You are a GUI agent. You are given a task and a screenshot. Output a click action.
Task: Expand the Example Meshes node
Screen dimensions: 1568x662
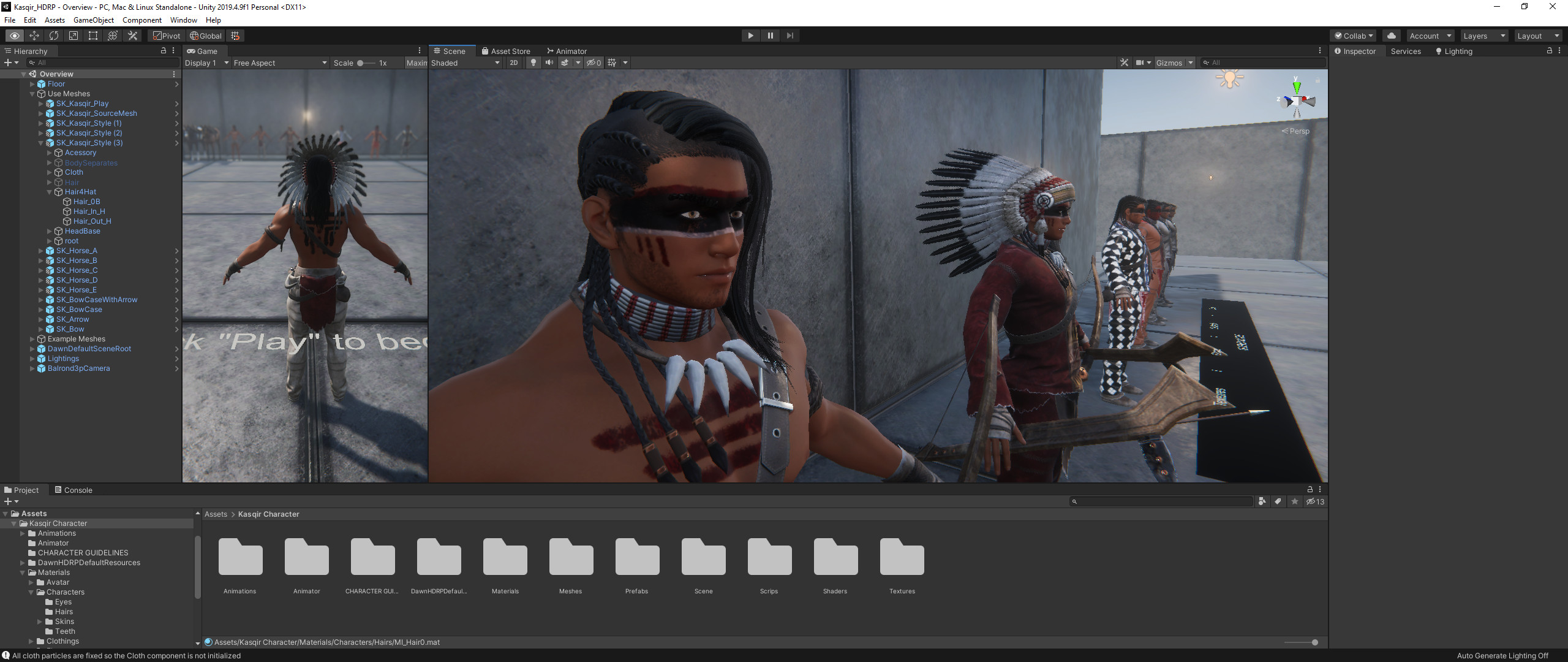(32, 339)
